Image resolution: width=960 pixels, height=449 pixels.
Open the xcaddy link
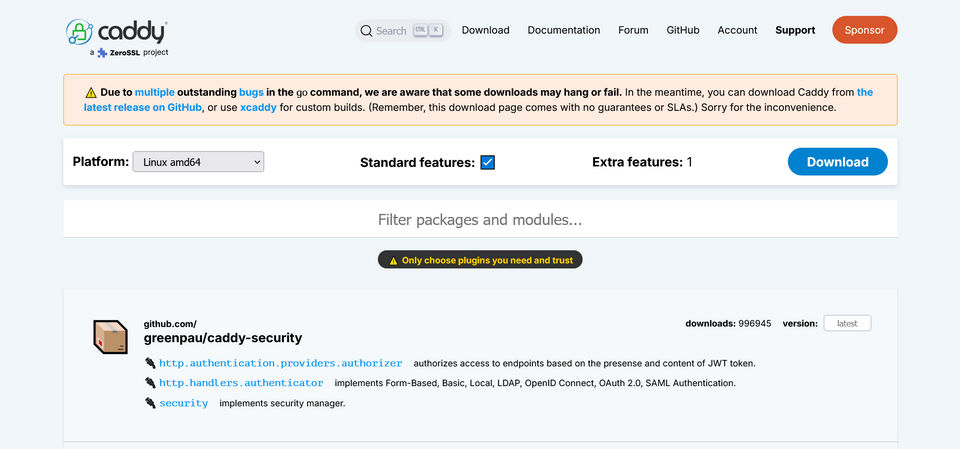[x=258, y=107]
